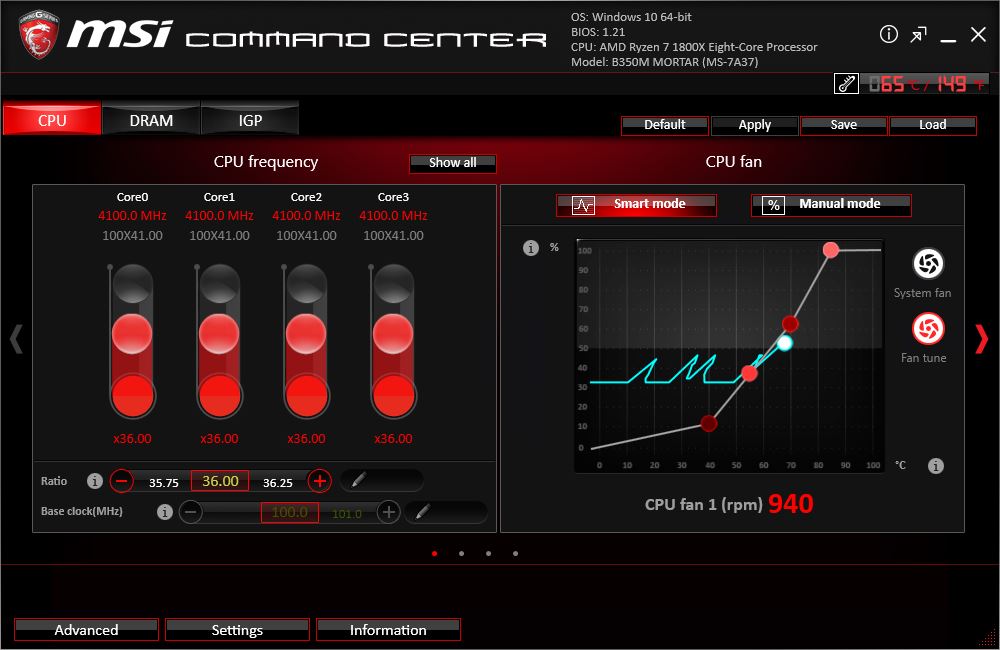Switch to the IGP tab
The height and width of the screenshot is (650, 1000).
point(250,119)
